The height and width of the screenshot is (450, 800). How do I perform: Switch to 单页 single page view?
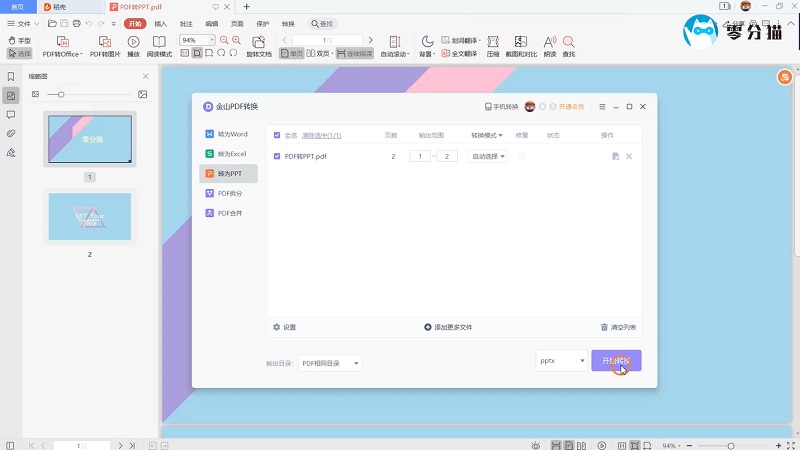[x=292, y=54]
